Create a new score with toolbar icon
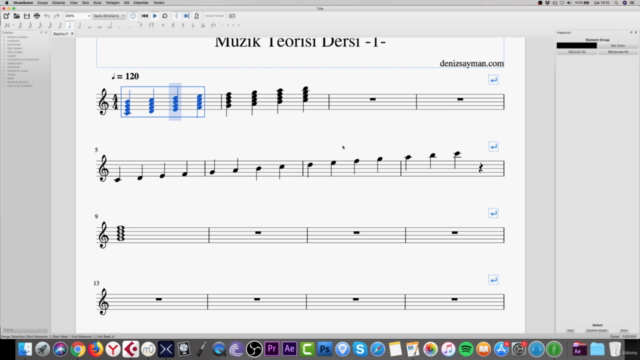Image resolution: width=640 pixels, height=360 pixels. click(7, 16)
